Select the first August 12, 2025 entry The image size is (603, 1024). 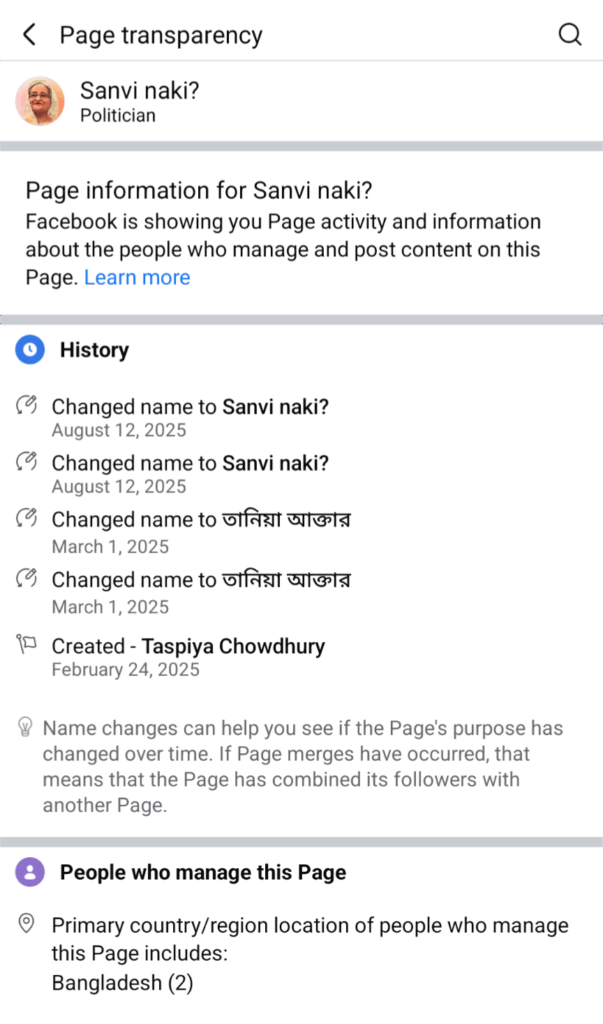119,431
